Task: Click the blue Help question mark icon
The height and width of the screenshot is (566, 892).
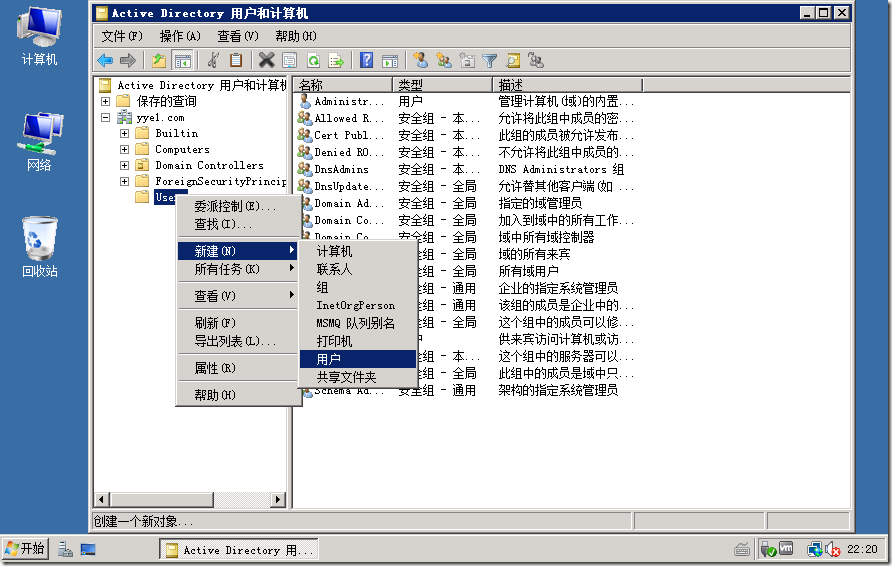Action: point(366,60)
